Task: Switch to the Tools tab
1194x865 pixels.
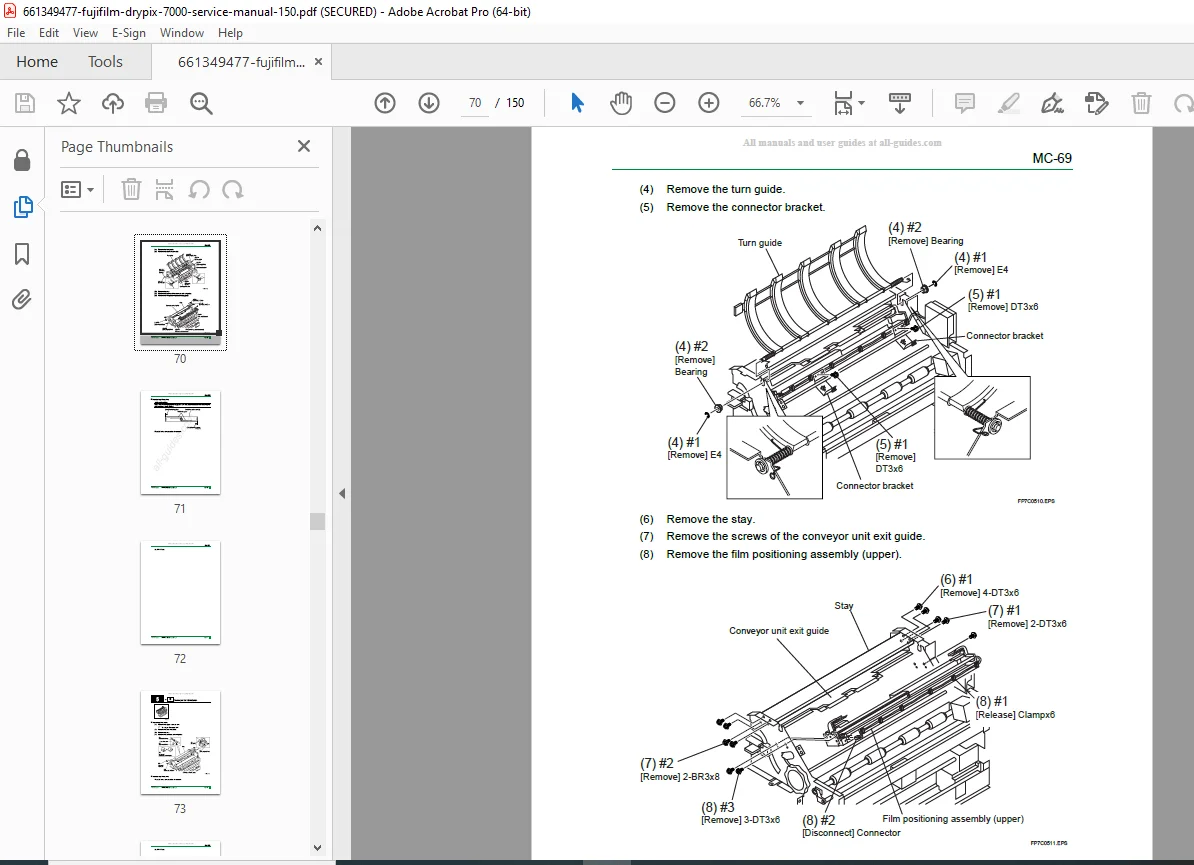Action: pos(105,62)
